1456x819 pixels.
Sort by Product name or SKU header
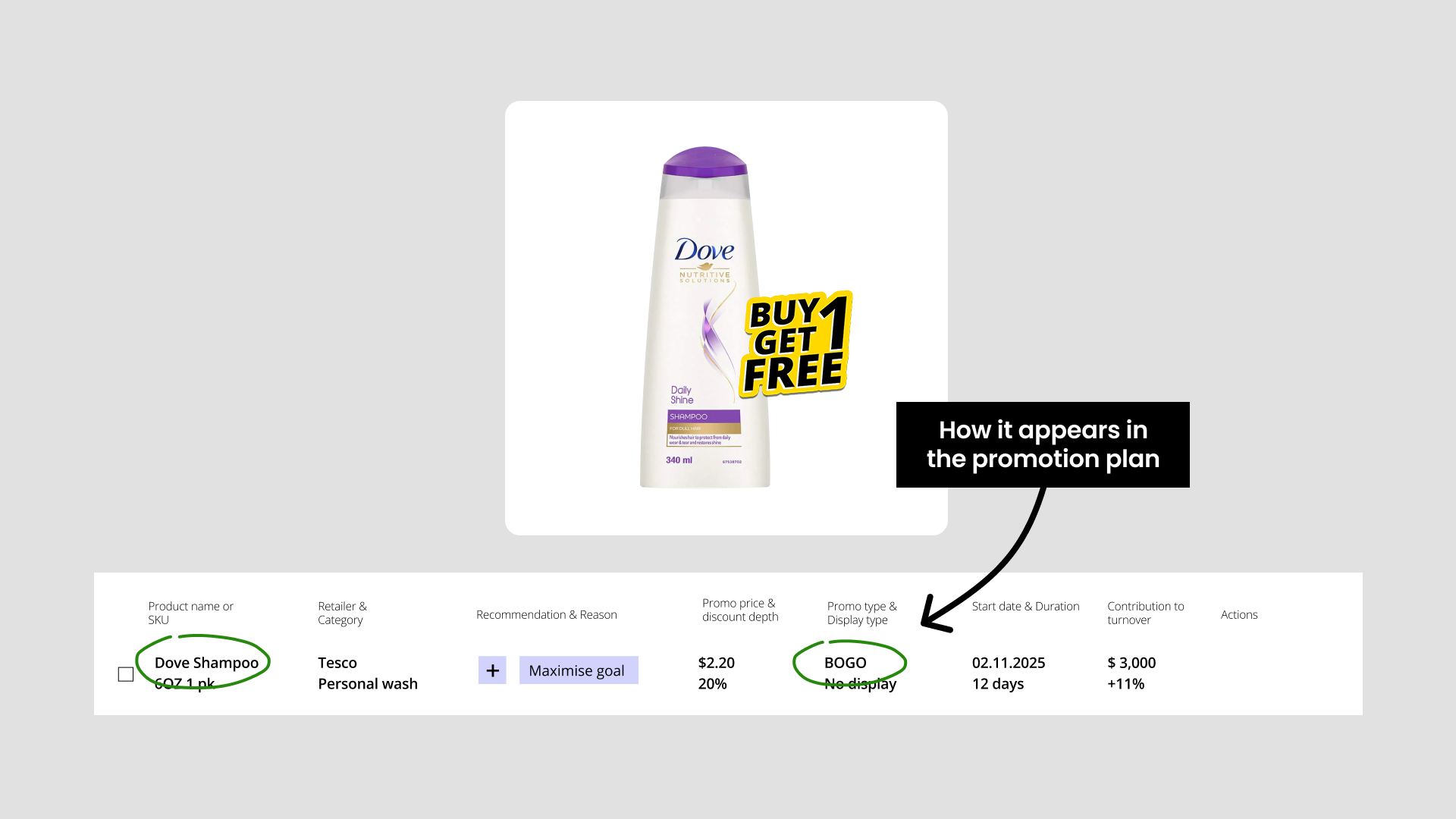pos(191,613)
